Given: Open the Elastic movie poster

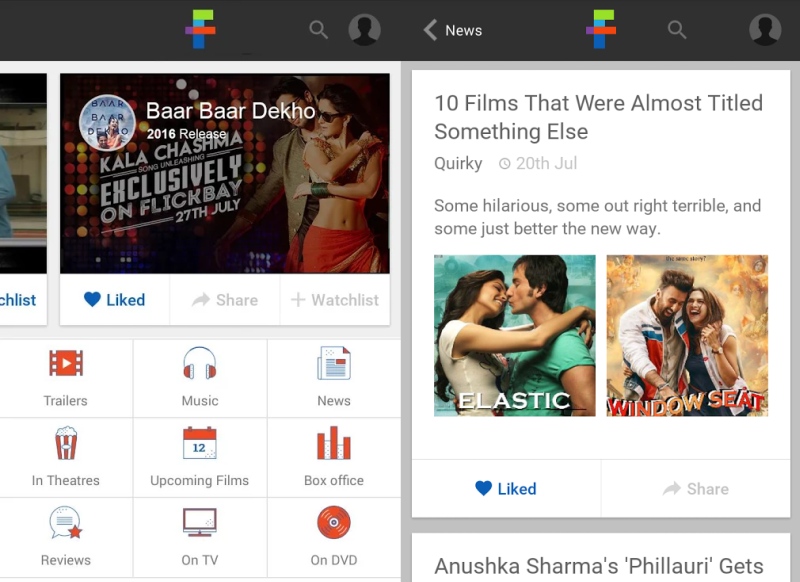Looking at the screenshot, I should pyautogui.click(x=515, y=336).
